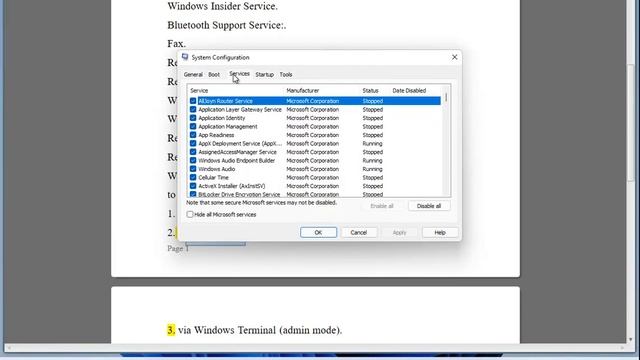Click the document scrollbar down arrow
Viewport: 640px width, 360px height.
[x=631, y=340]
